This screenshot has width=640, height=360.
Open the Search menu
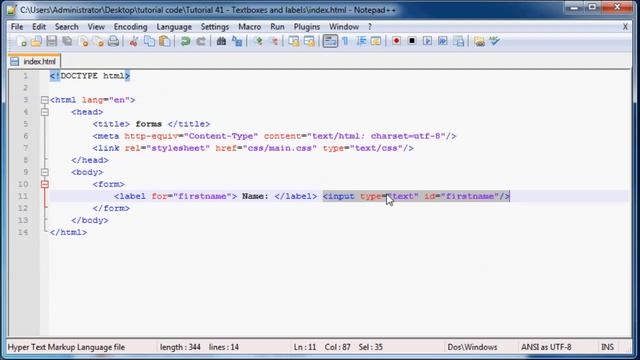pos(67,27)
